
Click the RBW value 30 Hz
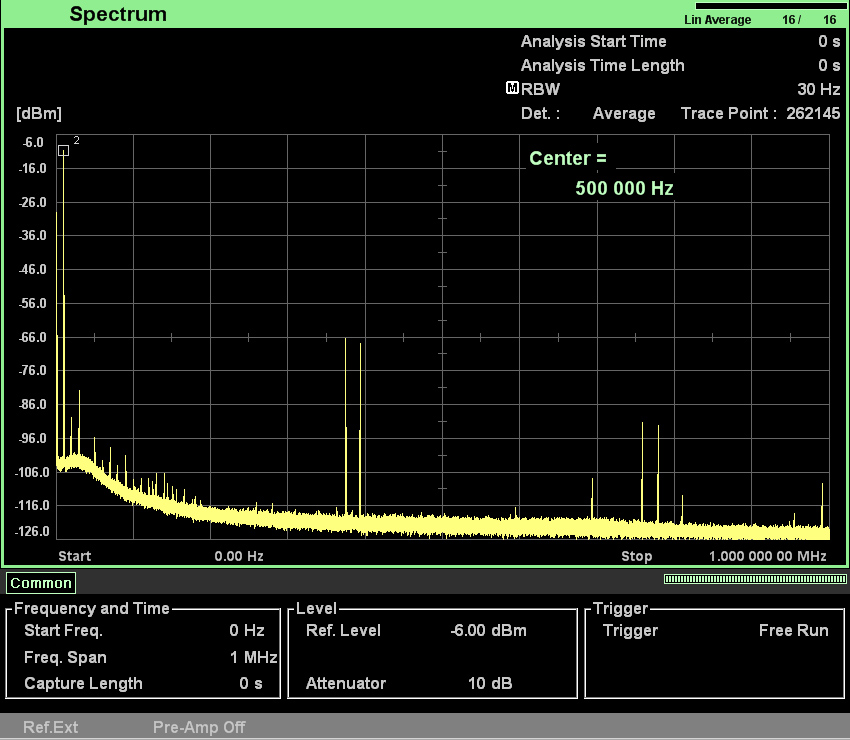coord(819,89)
